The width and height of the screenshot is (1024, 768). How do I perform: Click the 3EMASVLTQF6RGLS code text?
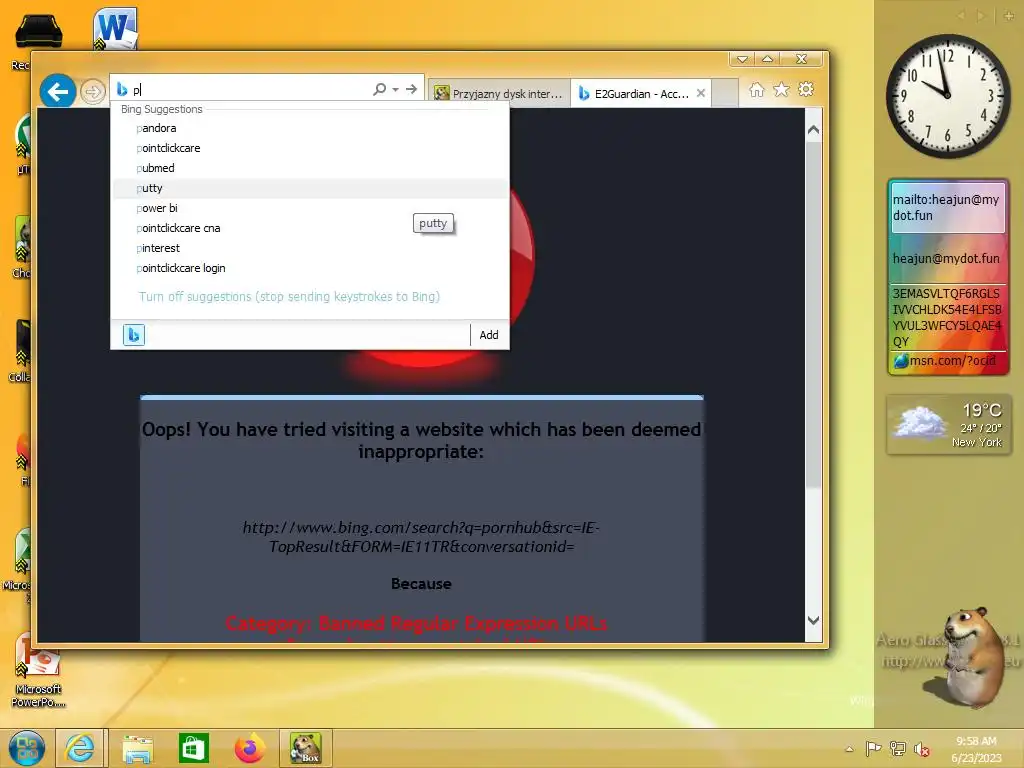point(946,317)
